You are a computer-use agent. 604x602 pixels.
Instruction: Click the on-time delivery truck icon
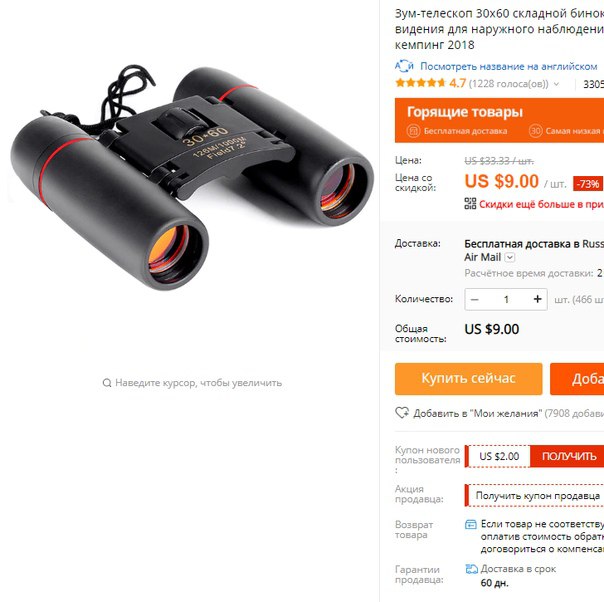(471, 569)
